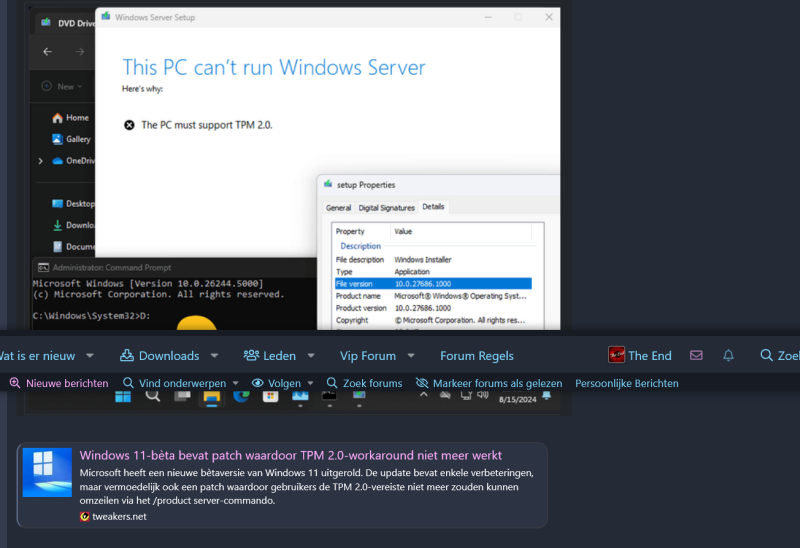Viewport: 800px width, 548px height.
Task: Select the Copyright row in Properties
Action: pos(433,320)
